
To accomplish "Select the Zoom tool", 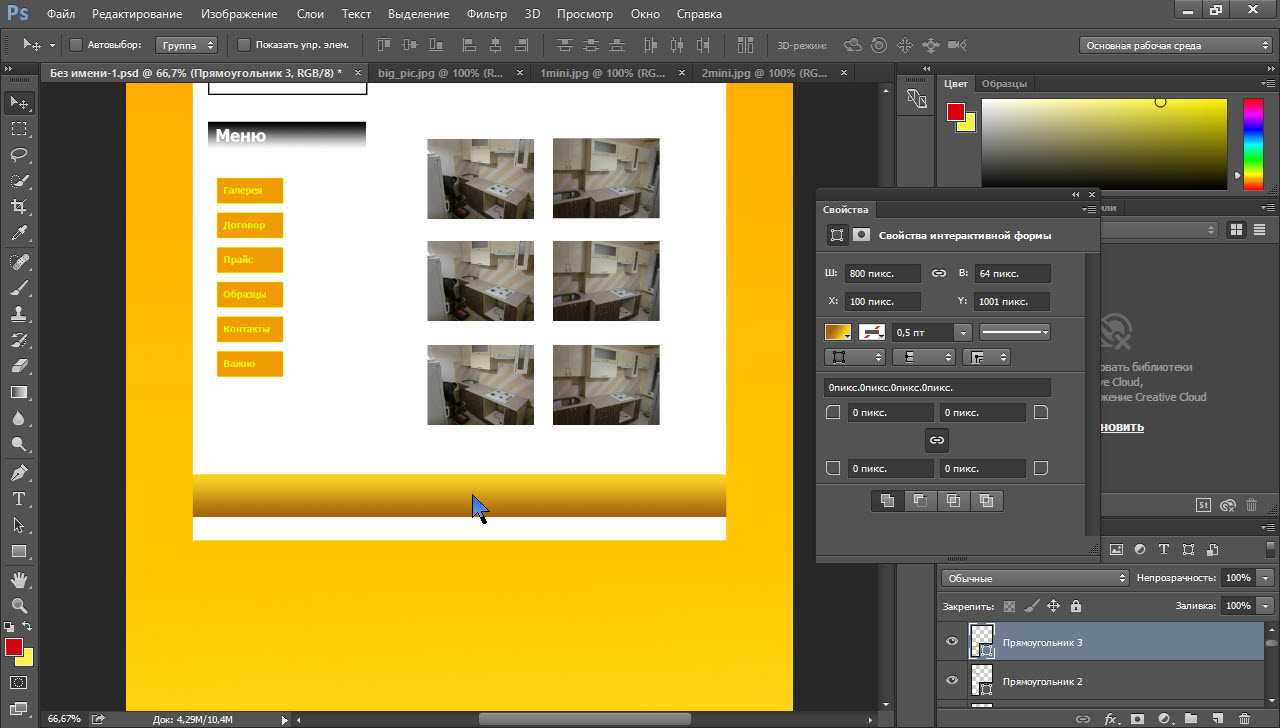I will click(19, 606).
